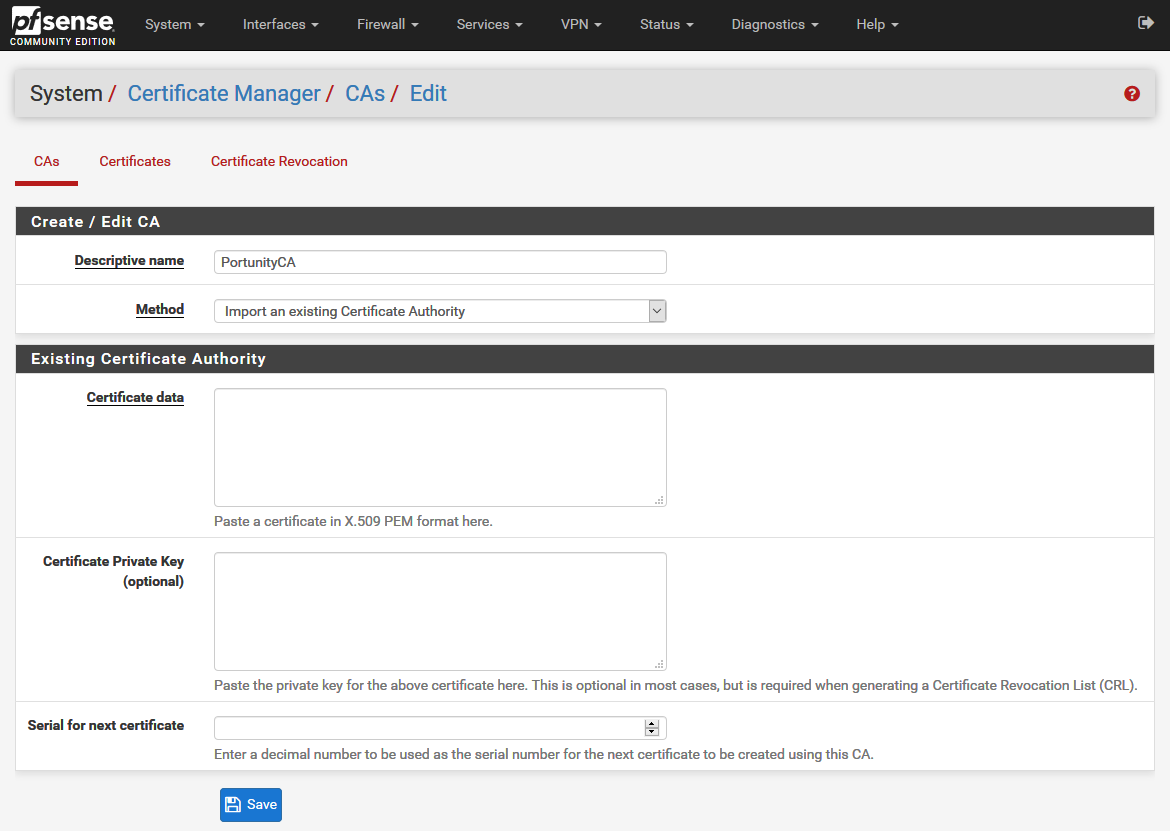The height and width of the screenshot is (831, 1170).
Task: Open the red help question mark icon
Action: click(x=1132, y=94)
